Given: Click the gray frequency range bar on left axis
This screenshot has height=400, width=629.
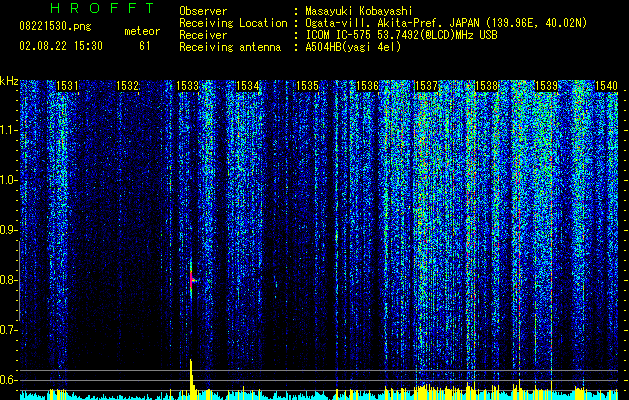Looking at the screenshot, I should pos(19,281).
